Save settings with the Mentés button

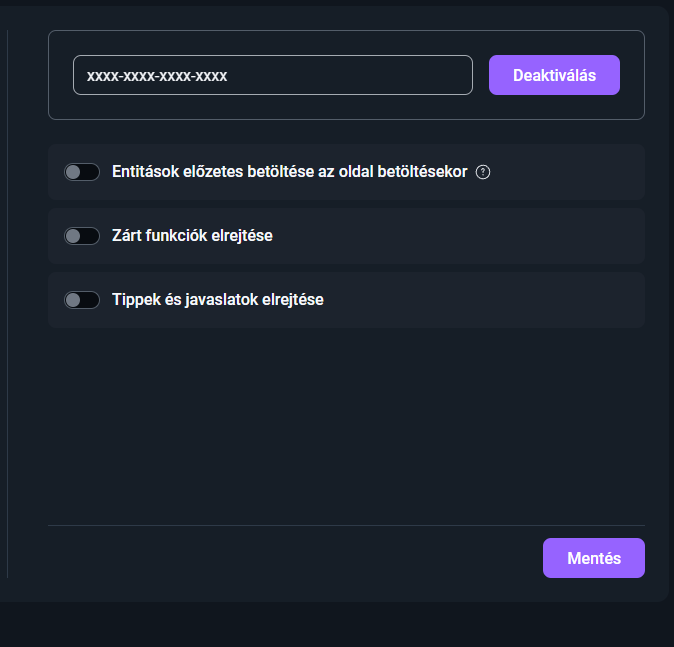coord(593,558)
